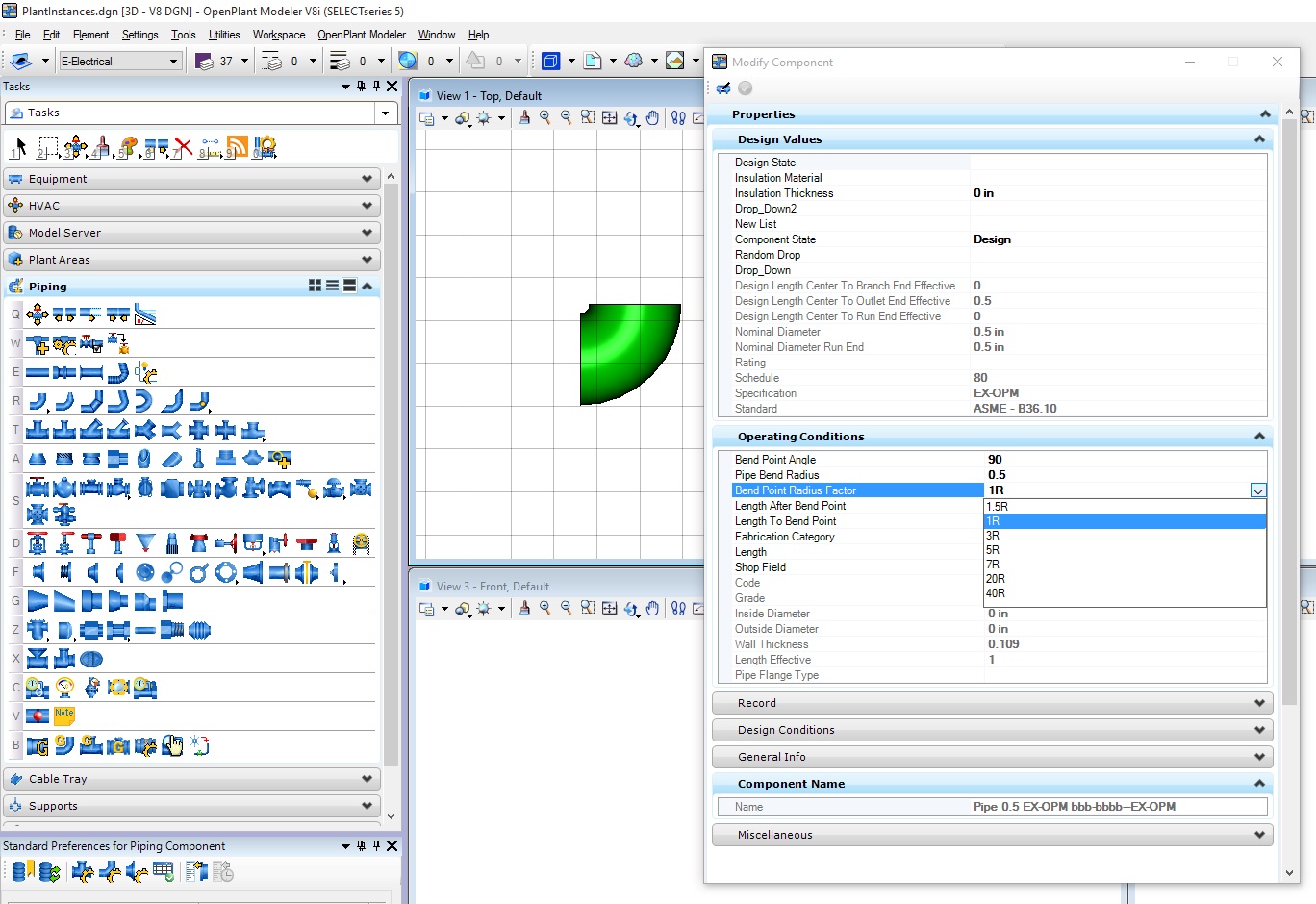
Task: Click Zoom In in View 1 toolbar
Action: (545, 118)
